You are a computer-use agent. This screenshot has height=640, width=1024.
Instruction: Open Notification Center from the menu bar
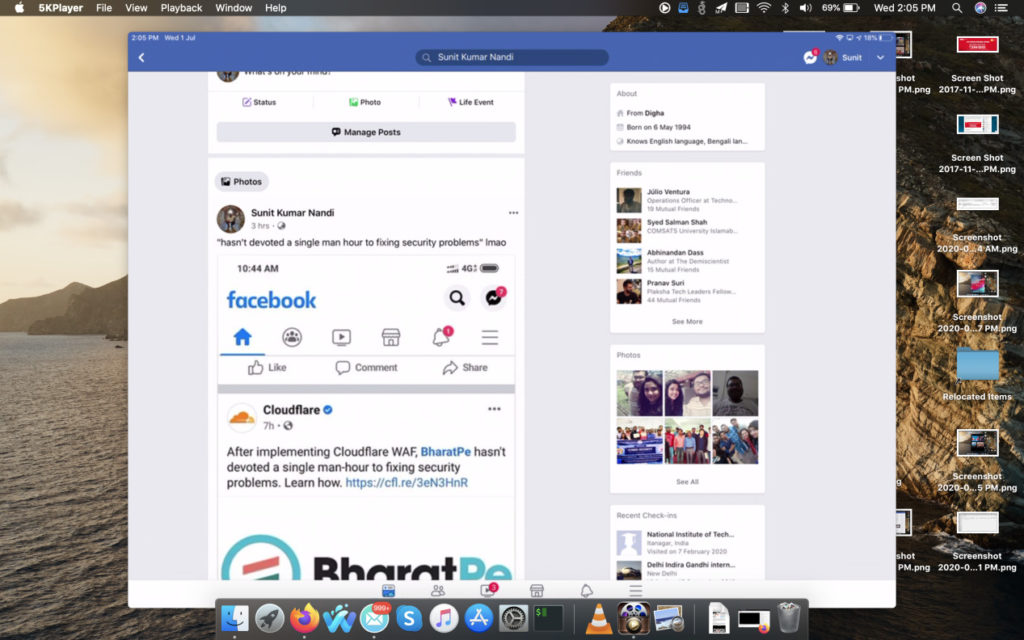(x=1000, y=8)
